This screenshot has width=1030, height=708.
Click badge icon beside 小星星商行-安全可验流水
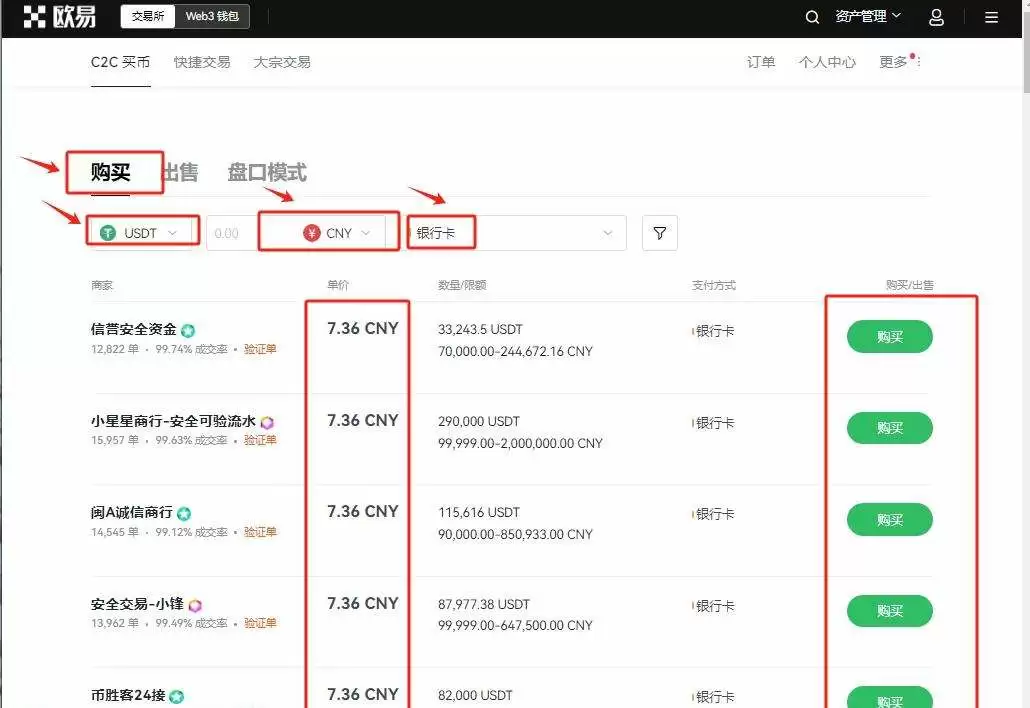click(267, 422)
